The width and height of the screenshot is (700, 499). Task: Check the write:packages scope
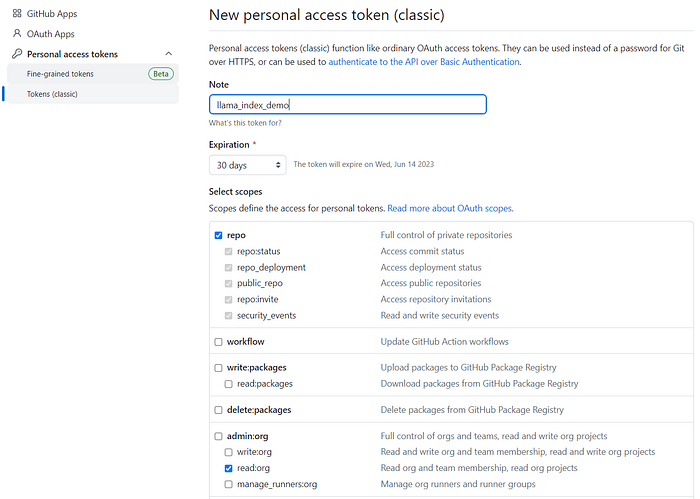(218, 368)
